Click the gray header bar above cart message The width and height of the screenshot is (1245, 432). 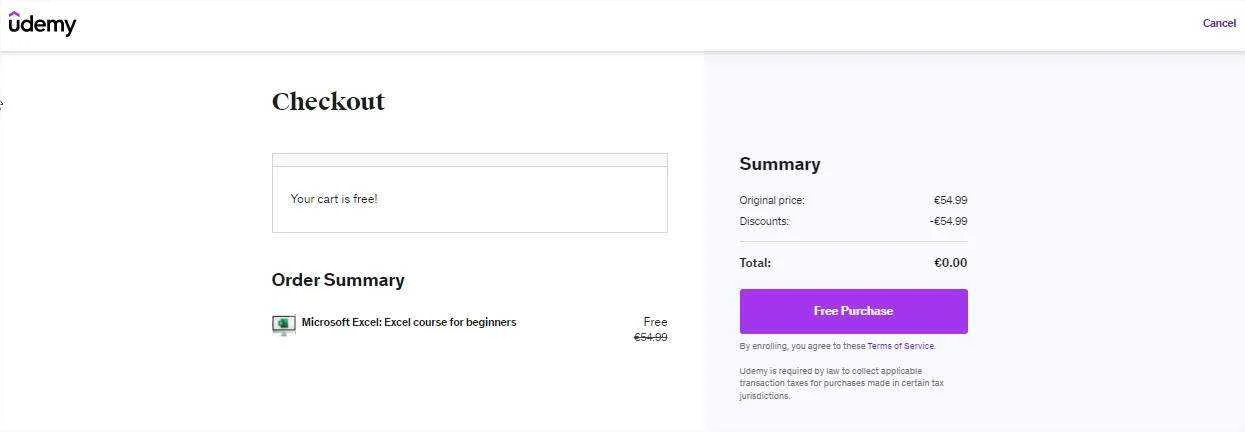pyautogui.click(x=469, y=160)
